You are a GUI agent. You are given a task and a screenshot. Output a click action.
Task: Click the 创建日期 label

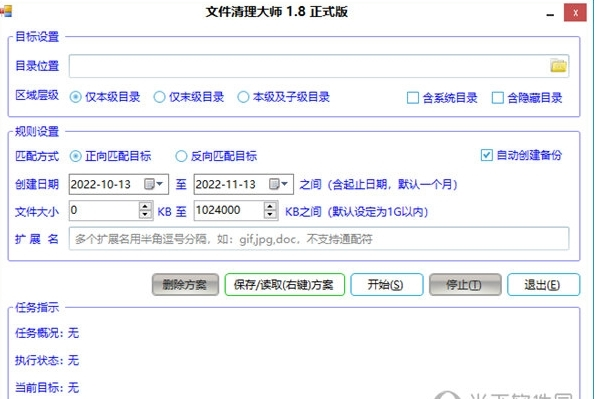pyautogui.click(x=37, y=184)
